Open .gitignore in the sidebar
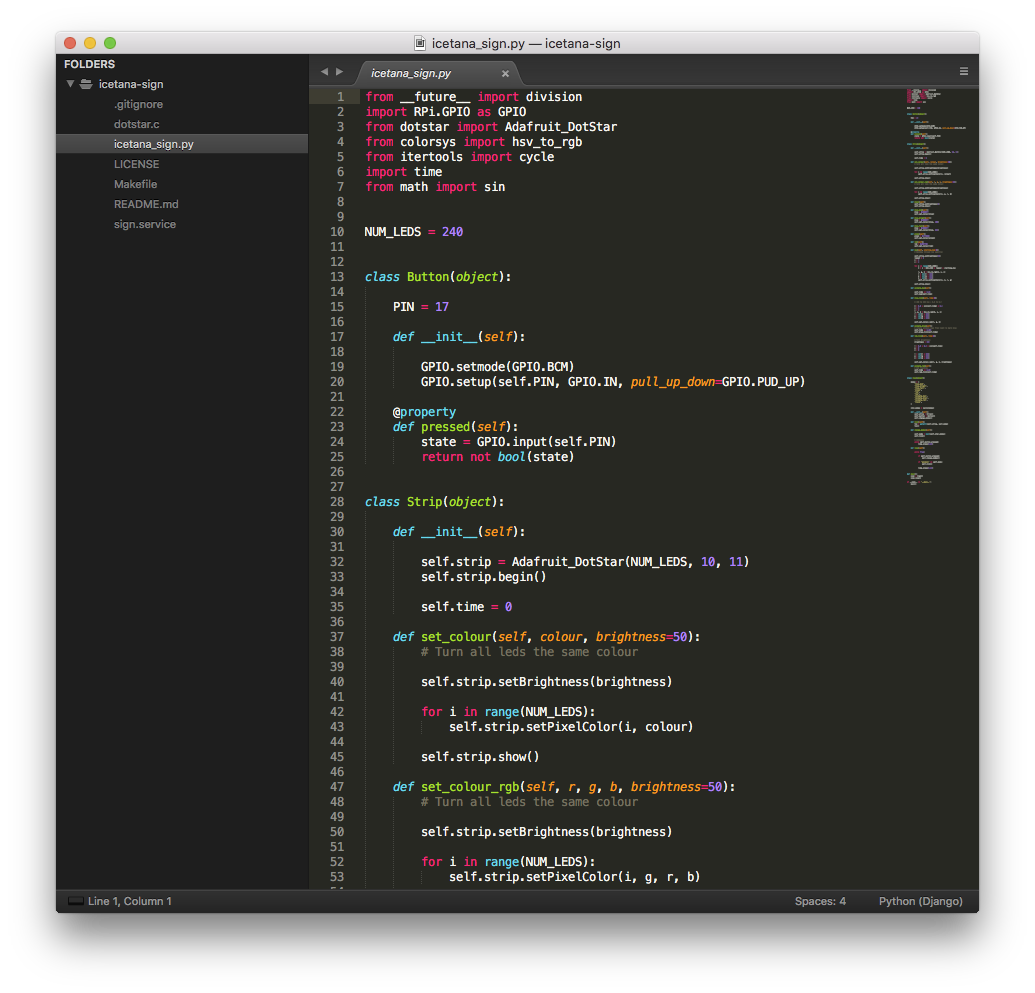 [x=138, y=104]
